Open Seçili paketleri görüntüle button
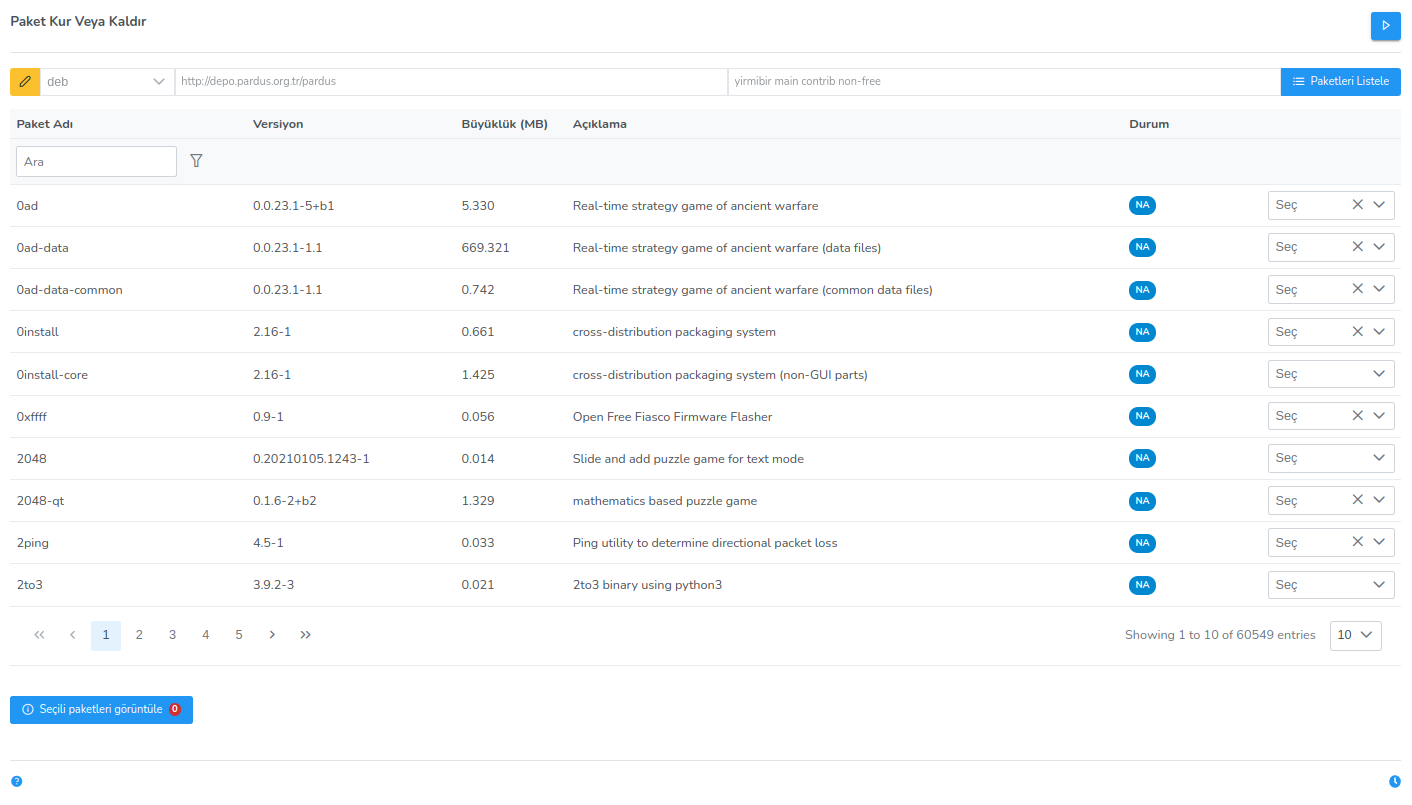 point(101,710)
